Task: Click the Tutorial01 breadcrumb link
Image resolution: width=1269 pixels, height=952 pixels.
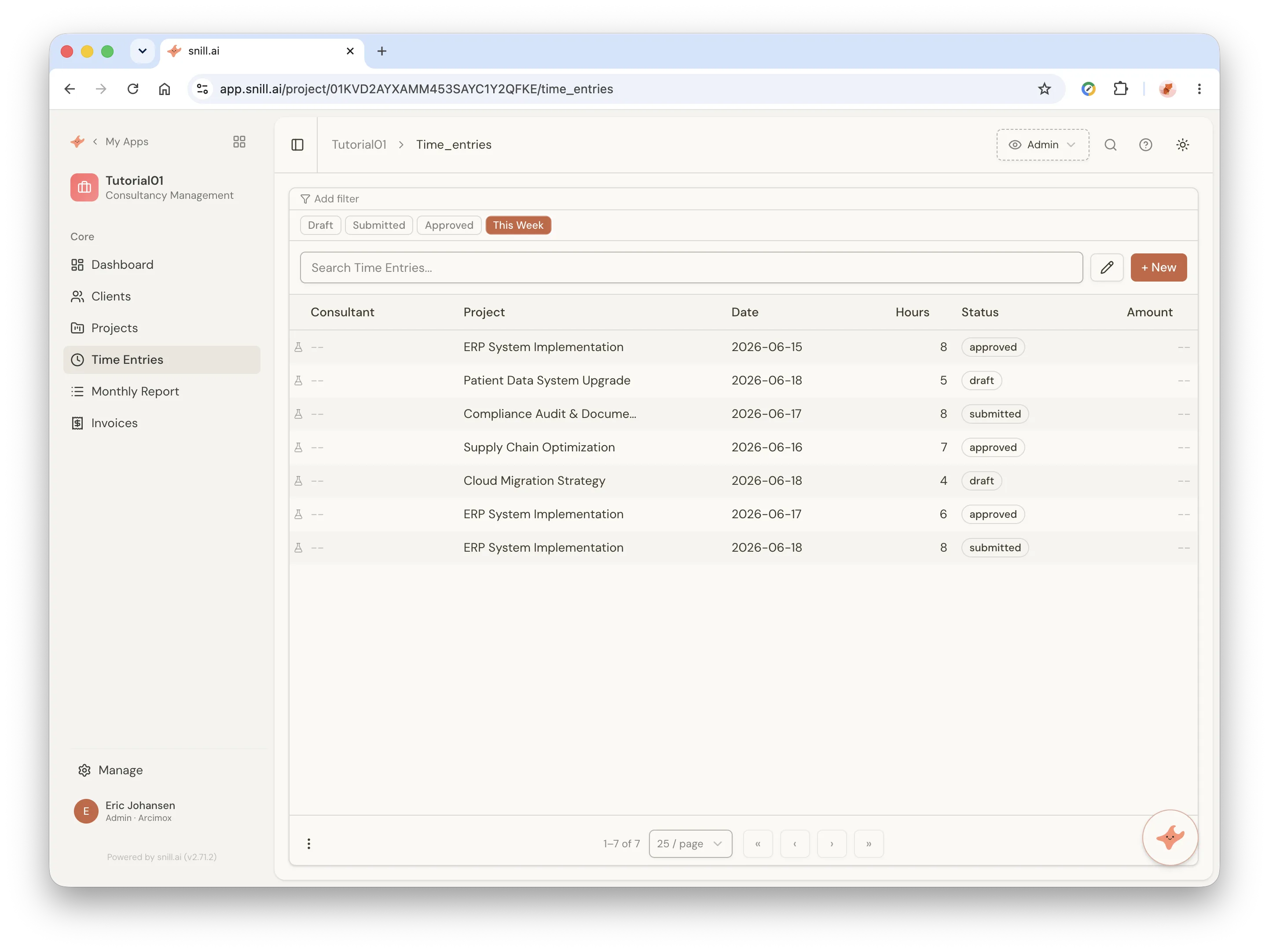Action: (359, 145)
